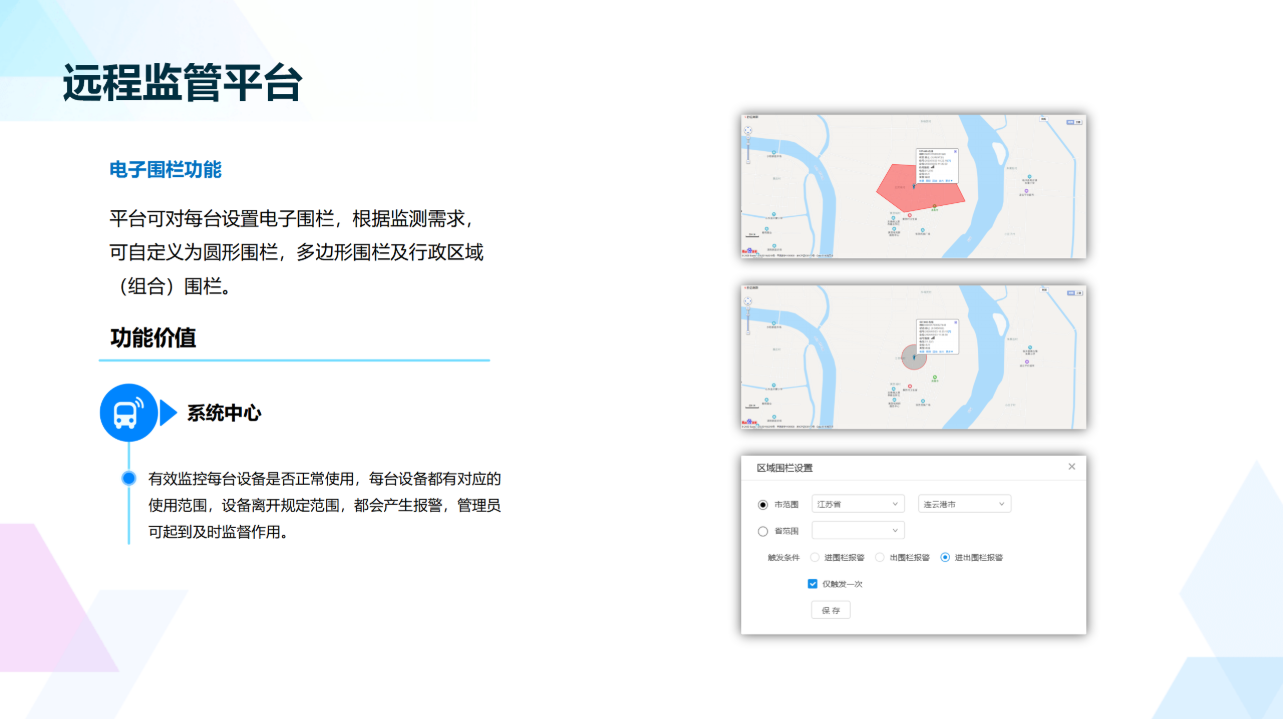Click the green marker in the circular fence map

tap(935, 377)
